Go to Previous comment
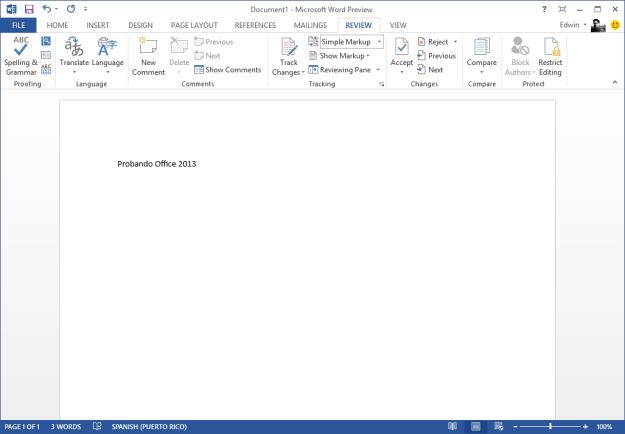This screenshot has width=625, height=434. click(213, 42)
